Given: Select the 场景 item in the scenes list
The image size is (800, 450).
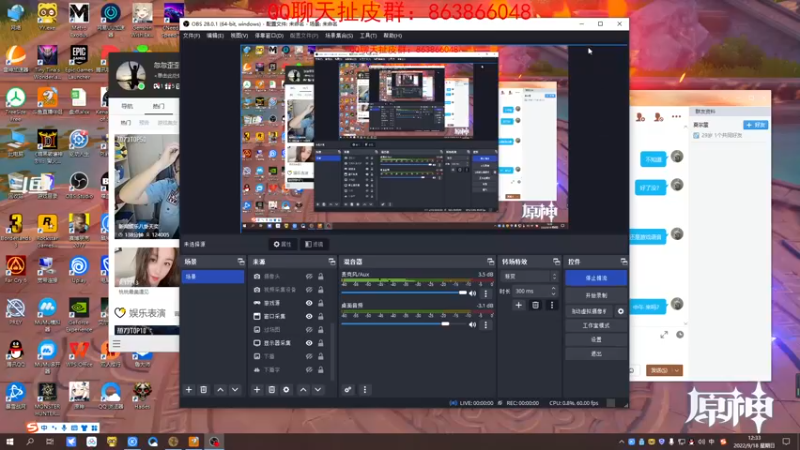Looking at the screenshot, I should pyautogui.click(x=213, y=277).
